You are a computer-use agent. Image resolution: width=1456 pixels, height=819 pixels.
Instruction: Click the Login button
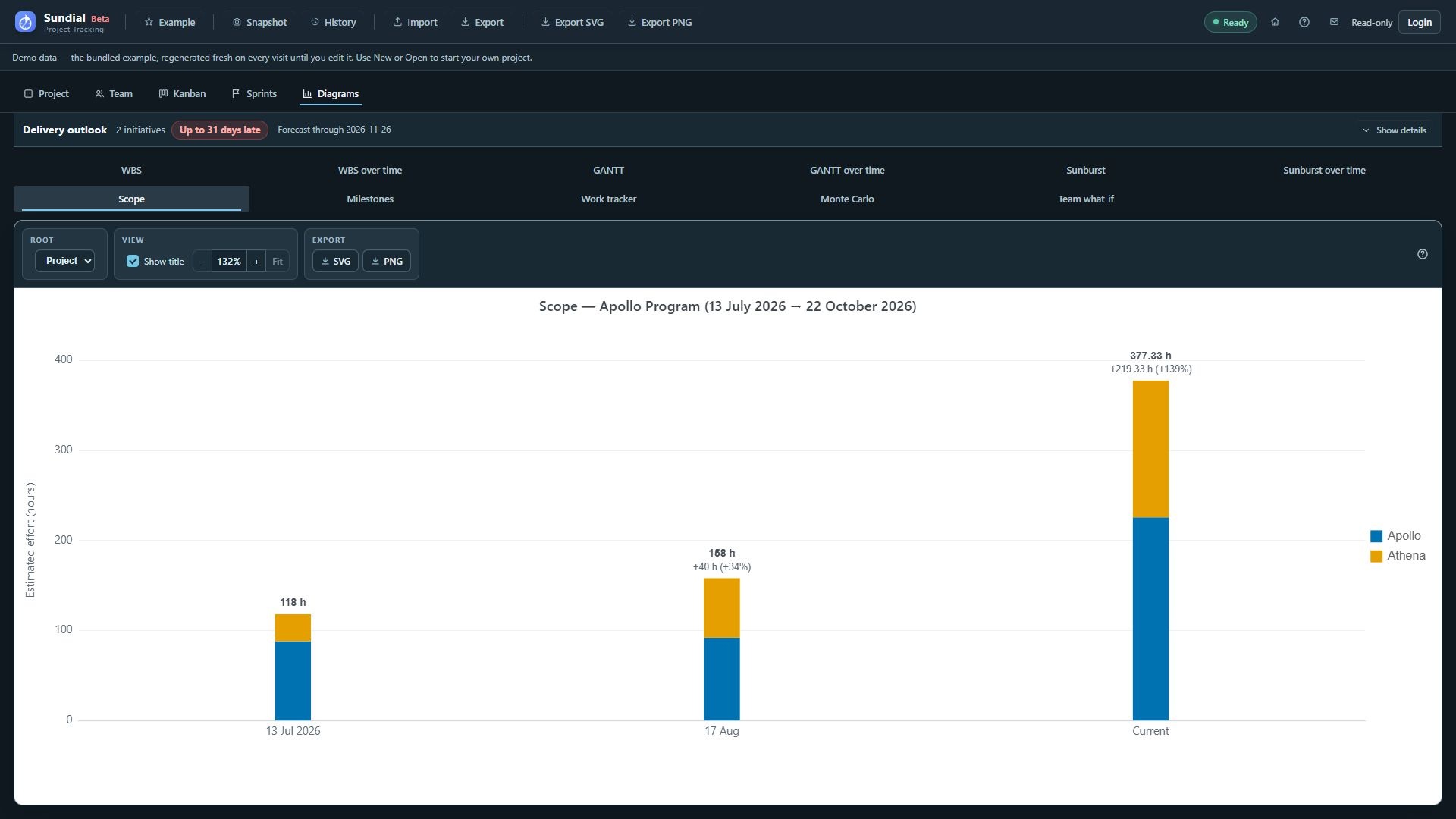[1419, 22]
